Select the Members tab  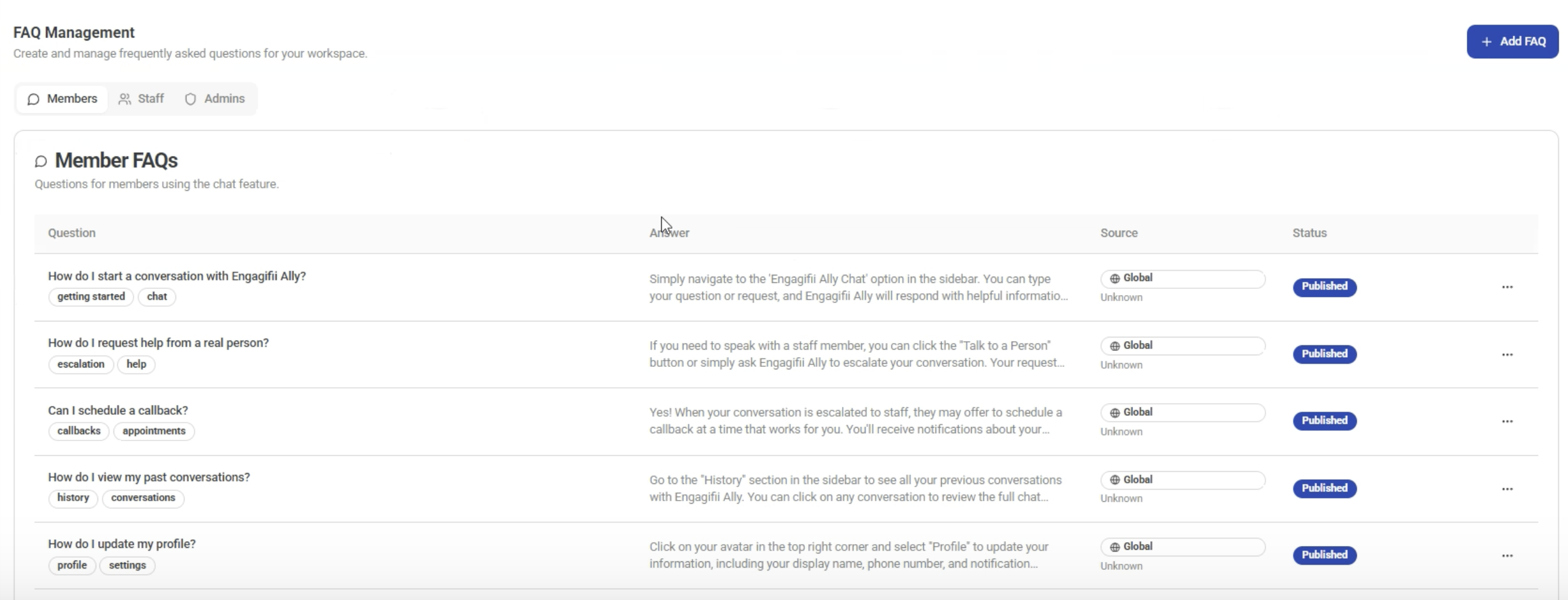click(x=62, y=99)
